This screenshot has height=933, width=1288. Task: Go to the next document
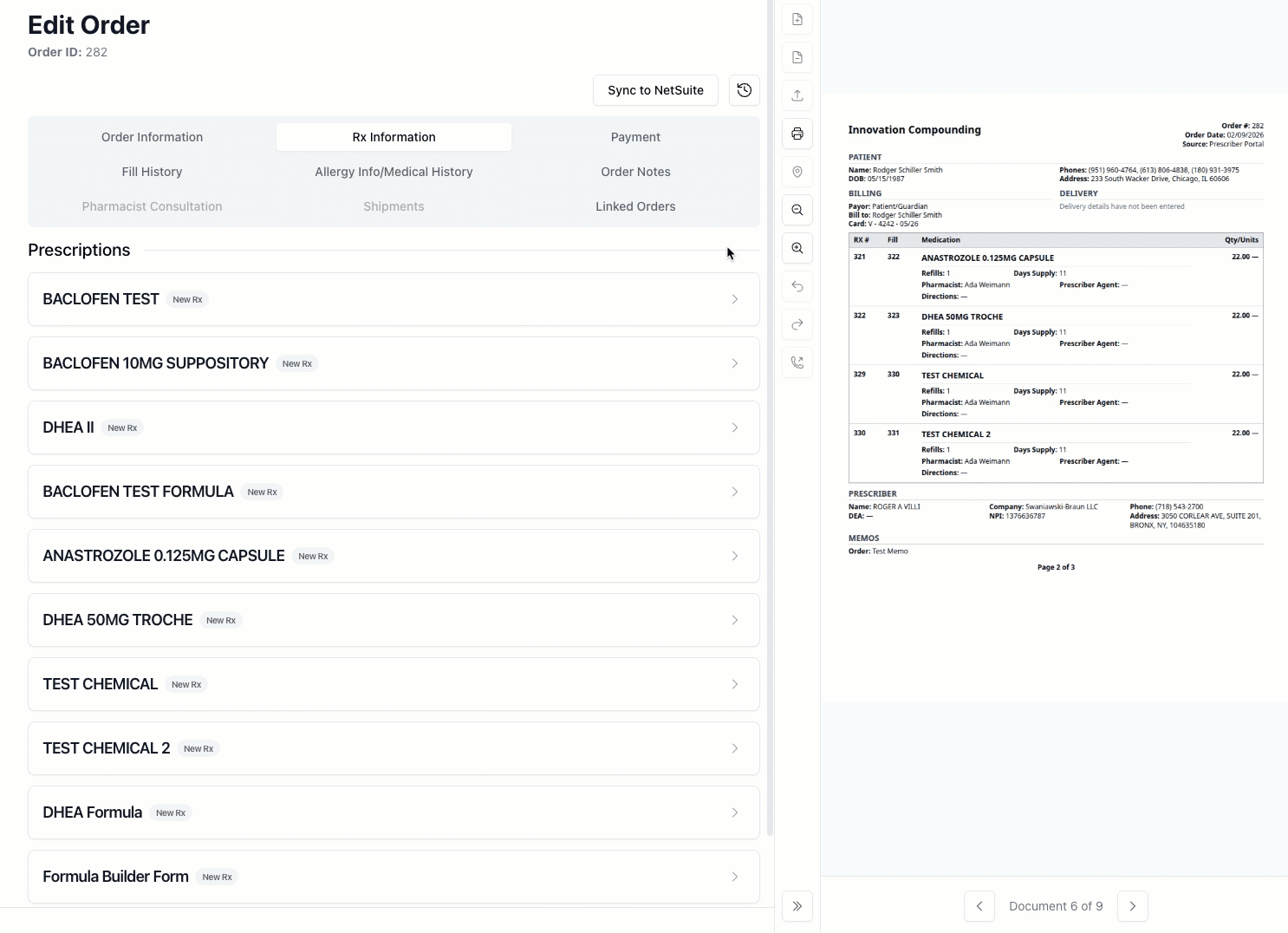(1132, 905)
